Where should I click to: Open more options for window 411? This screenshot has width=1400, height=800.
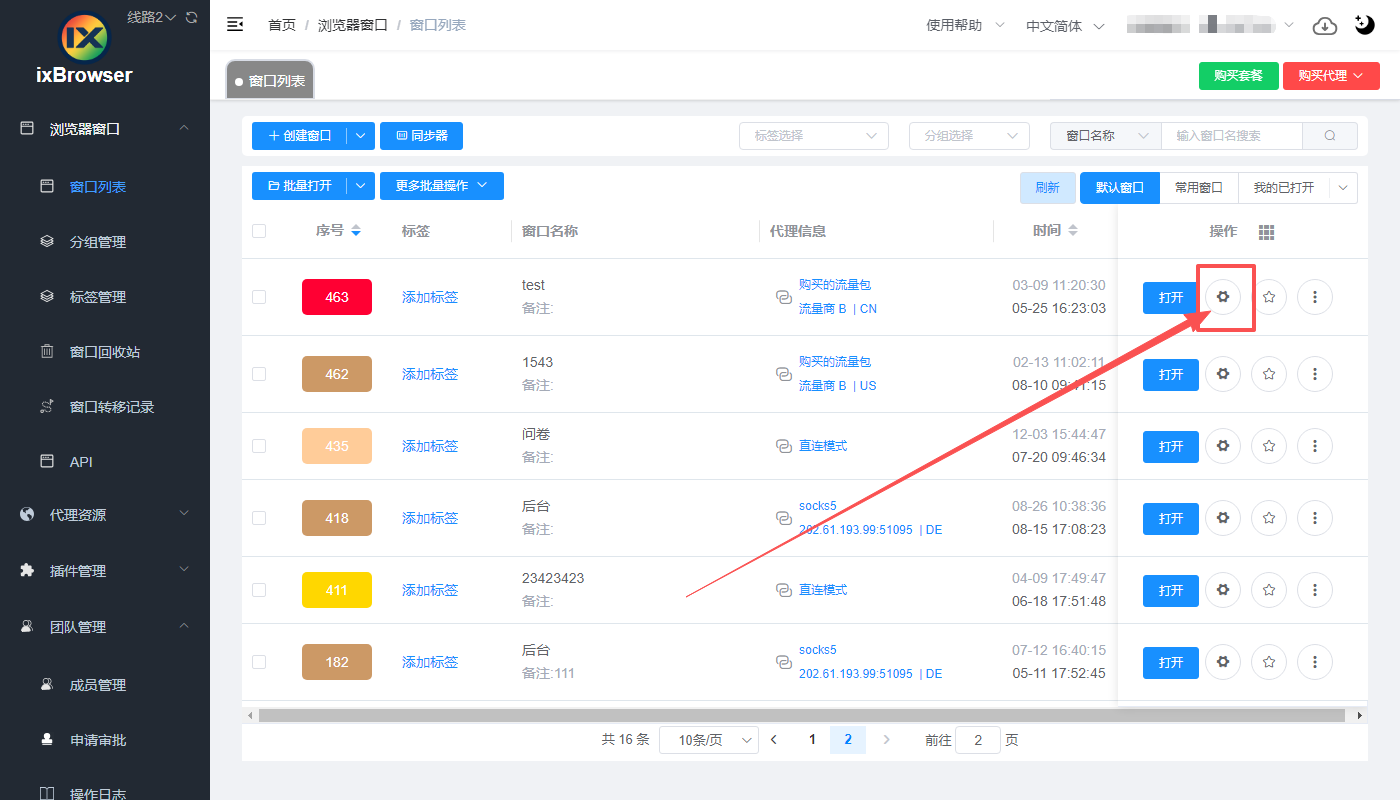tap(1315, 590)
